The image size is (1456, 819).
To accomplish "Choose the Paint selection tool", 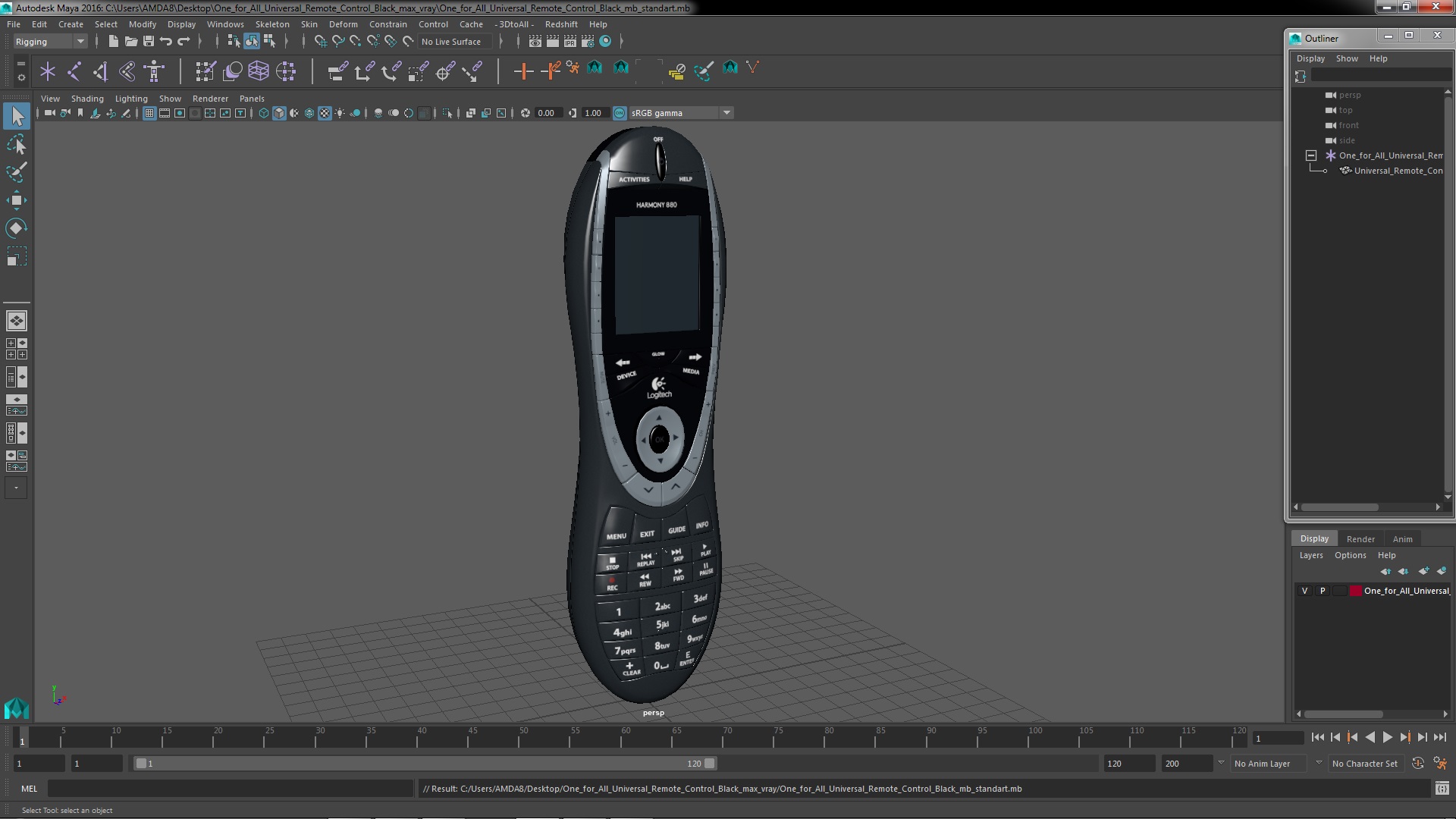I will pos(17,172).
